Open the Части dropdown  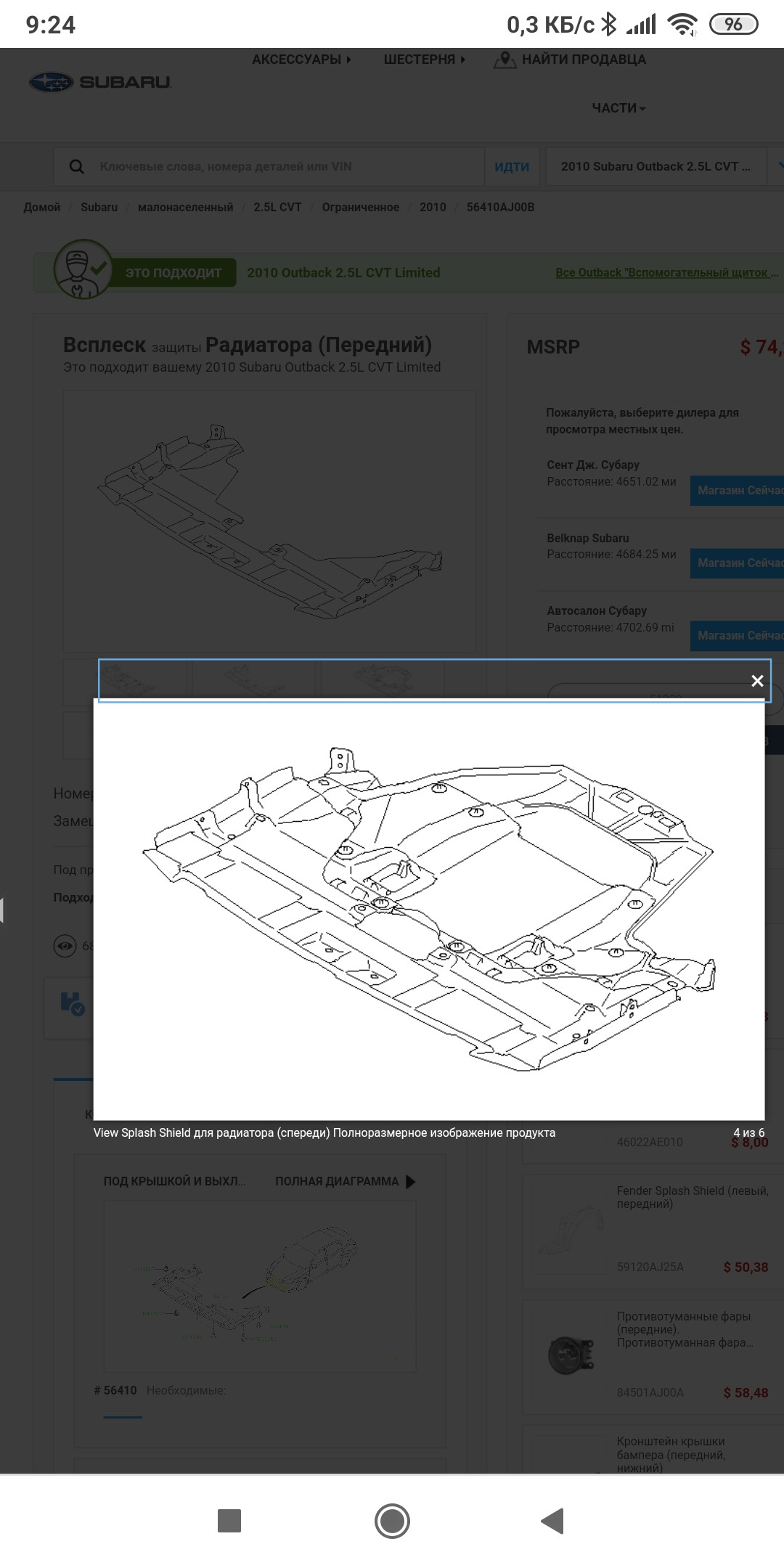[x=618, y=108]
